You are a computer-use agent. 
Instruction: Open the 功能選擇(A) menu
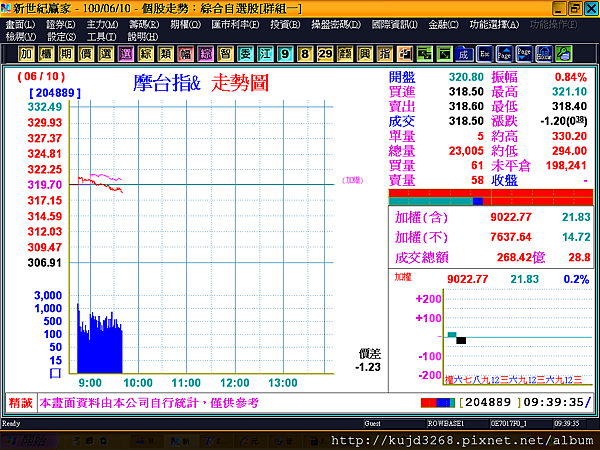click(x=494, y=24)
